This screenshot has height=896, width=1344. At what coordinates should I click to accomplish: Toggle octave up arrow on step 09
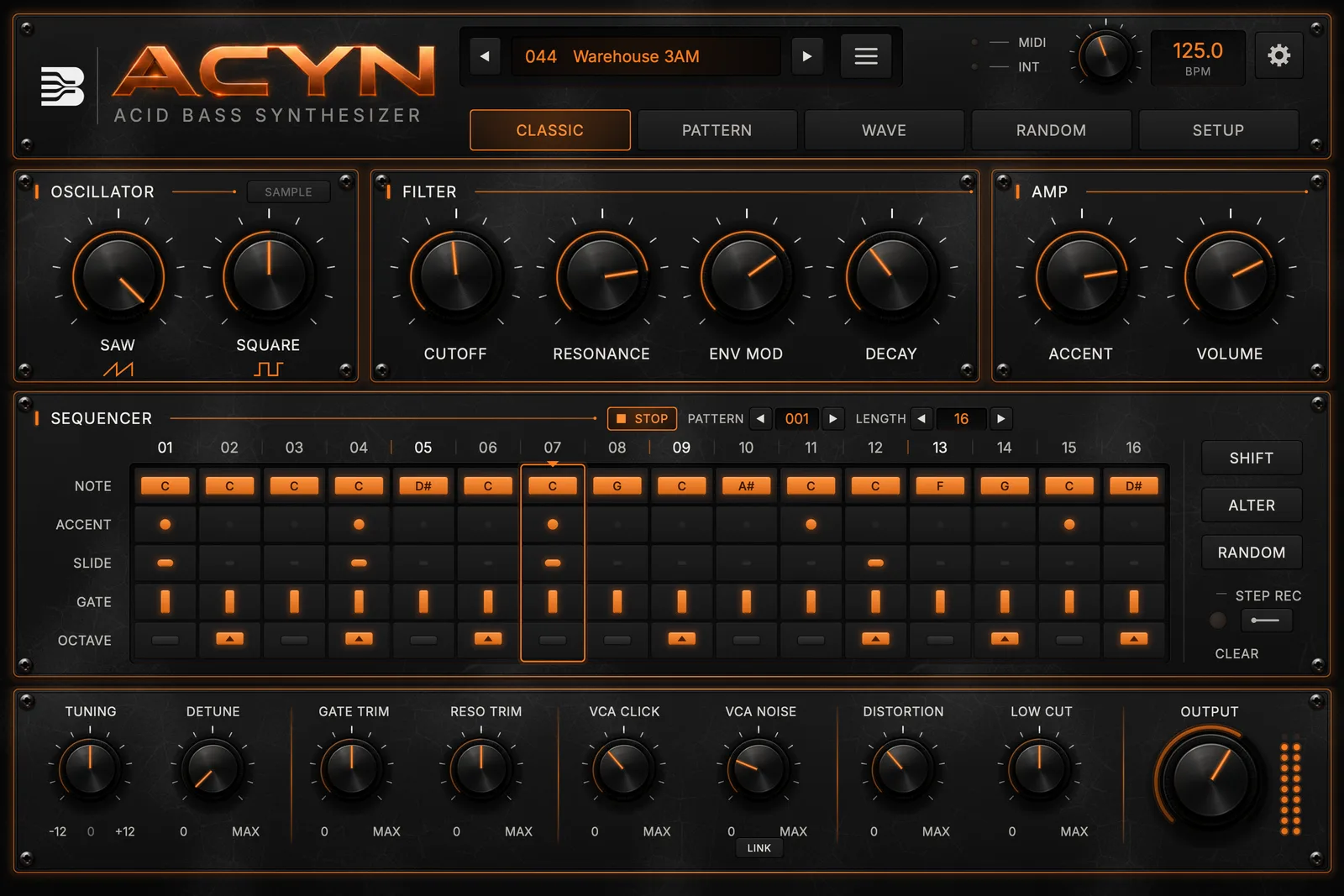tap(681, 639)
